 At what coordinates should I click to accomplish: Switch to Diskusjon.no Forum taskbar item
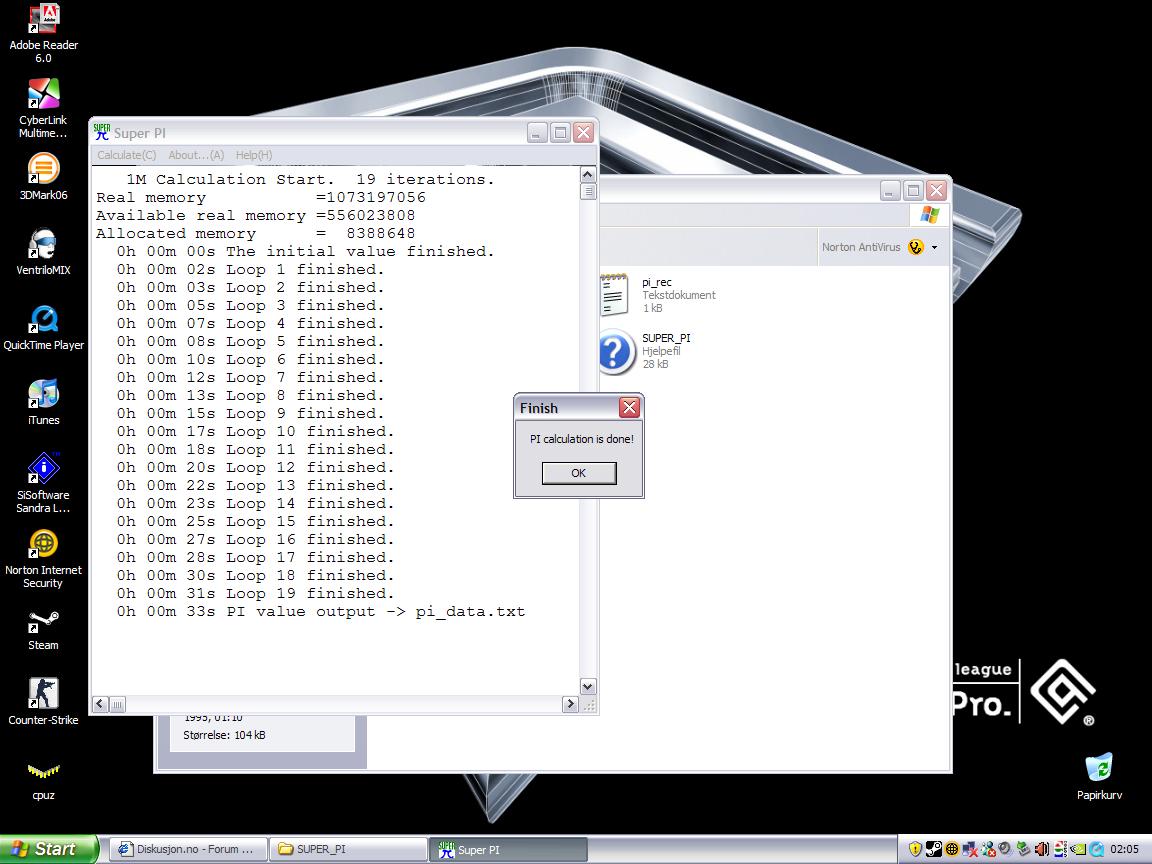pos(188,849)
